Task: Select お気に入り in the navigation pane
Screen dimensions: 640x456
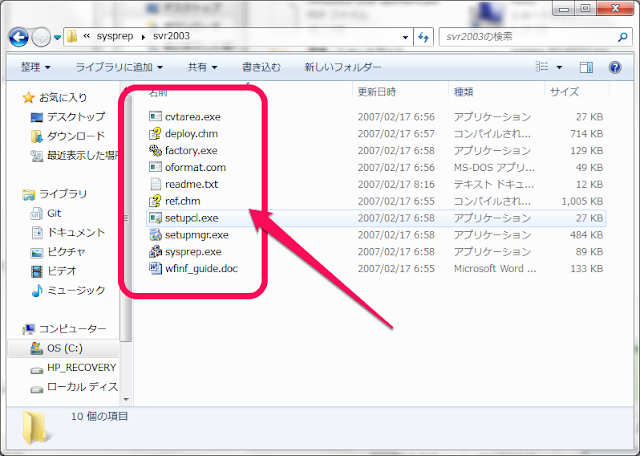Action: 63,98
